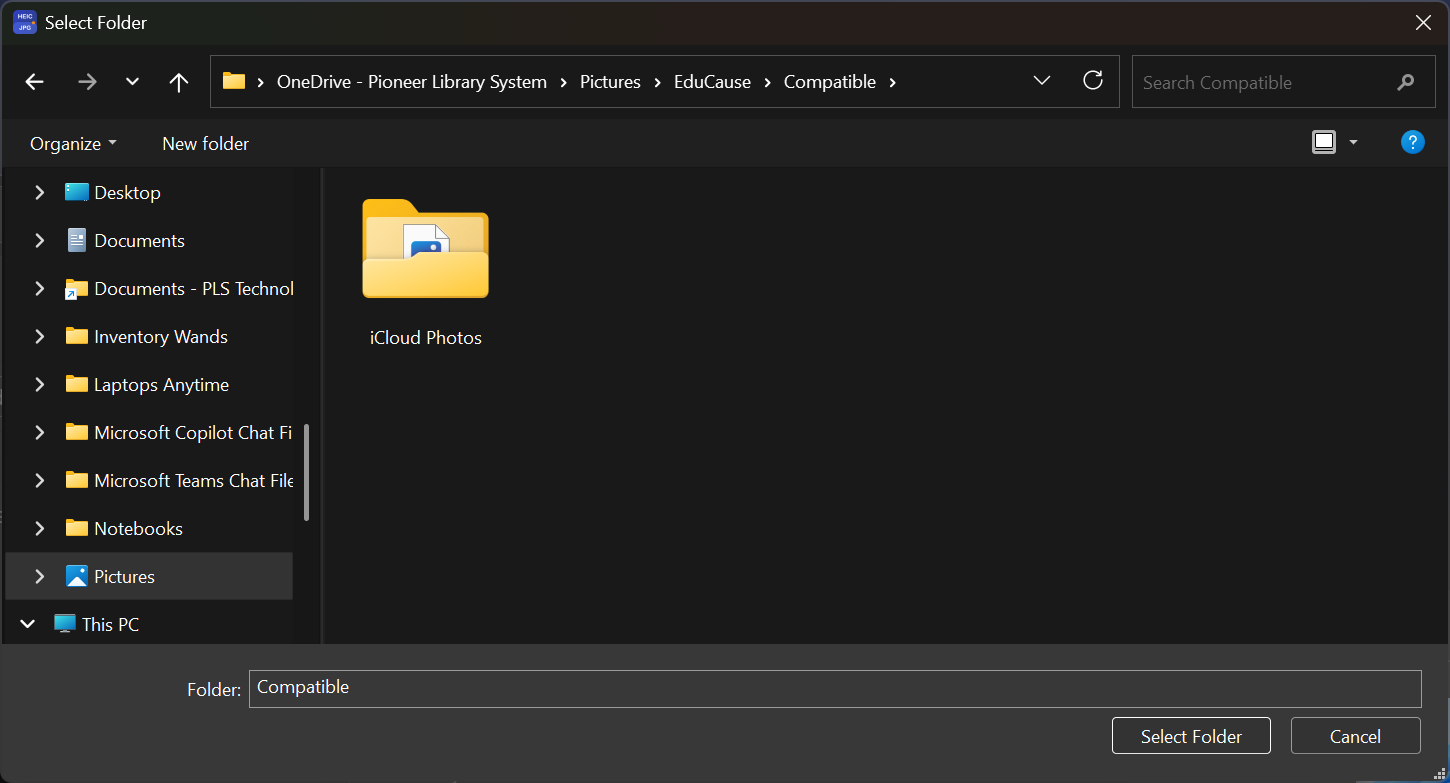The height and width of the screenshot is (783, 1450).
Task: Click EduCause in the breadcrumb path
Action: 712,82
